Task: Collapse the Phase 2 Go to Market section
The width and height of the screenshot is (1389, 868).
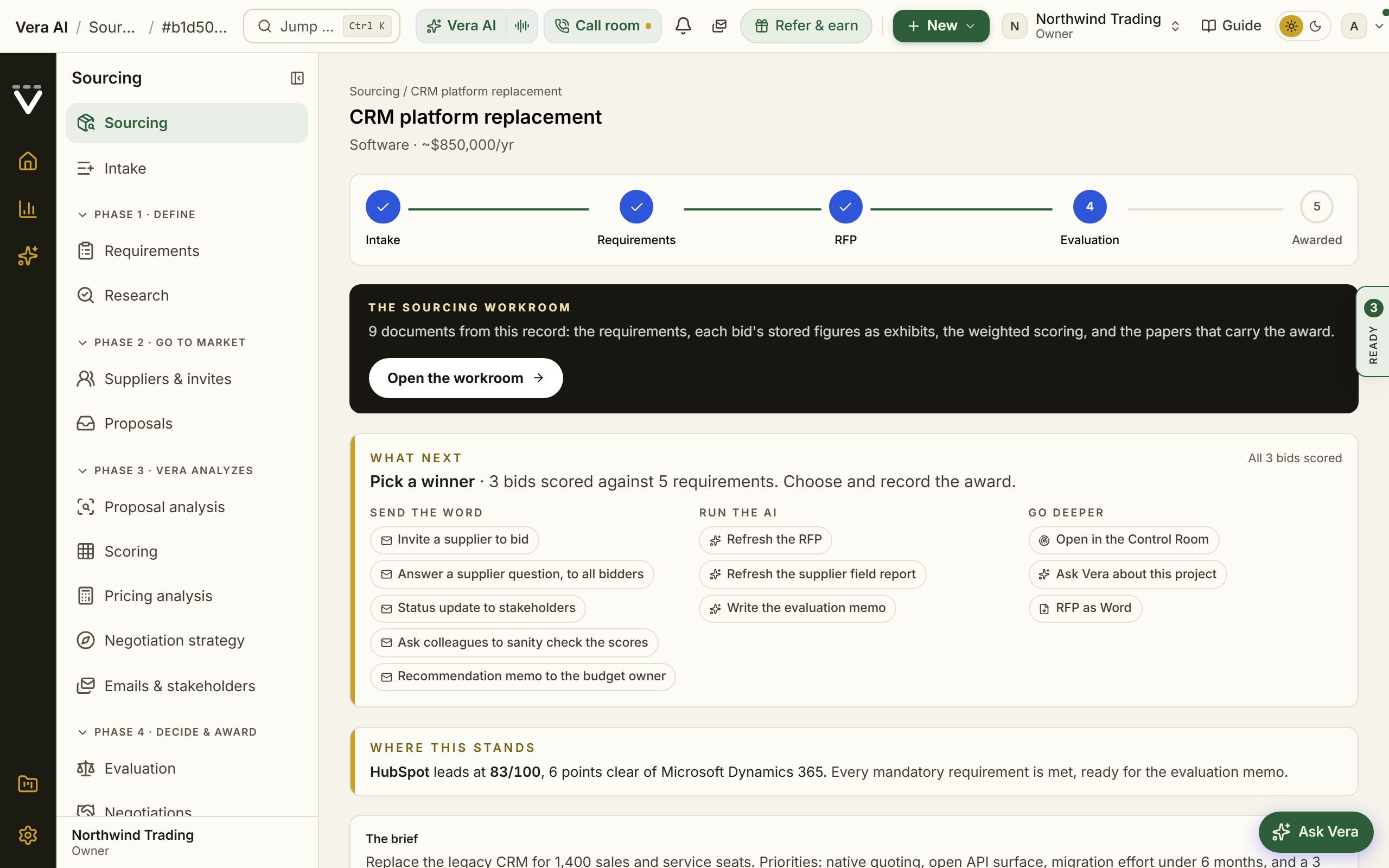Action: 161,343
